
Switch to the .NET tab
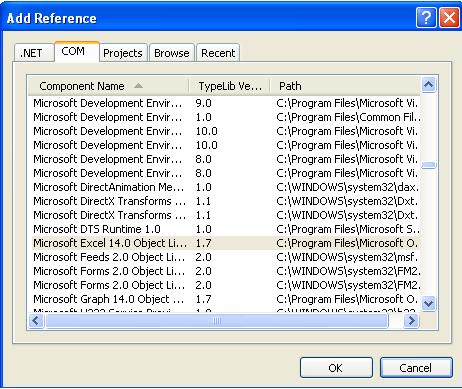(x=34, y=53)
